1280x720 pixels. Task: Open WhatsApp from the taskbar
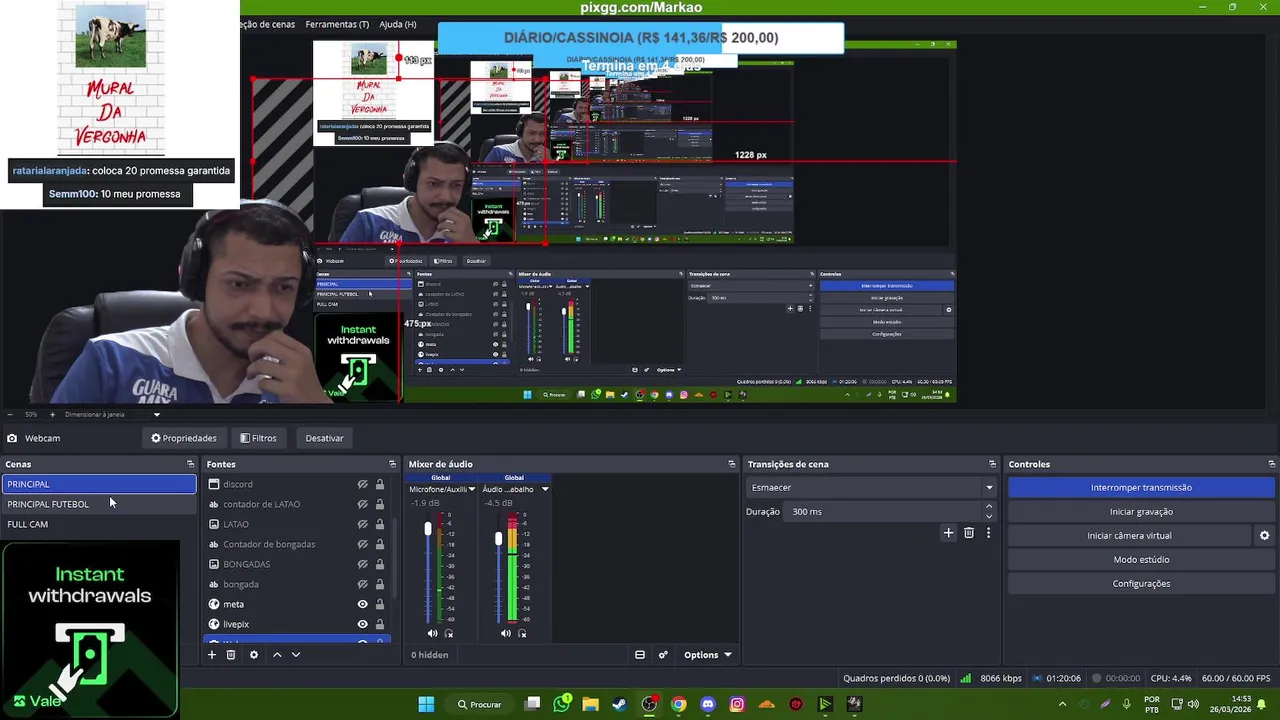[x=562, y=704]
